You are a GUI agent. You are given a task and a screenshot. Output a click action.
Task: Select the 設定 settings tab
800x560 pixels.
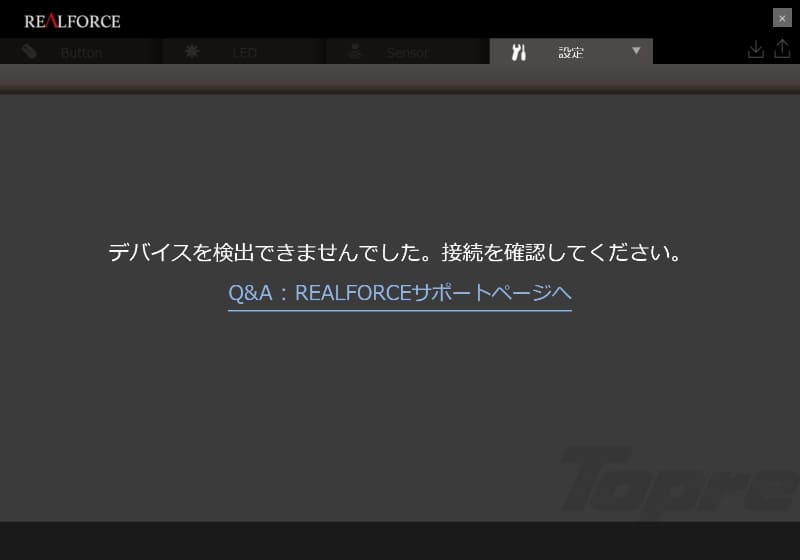[571, 52]
